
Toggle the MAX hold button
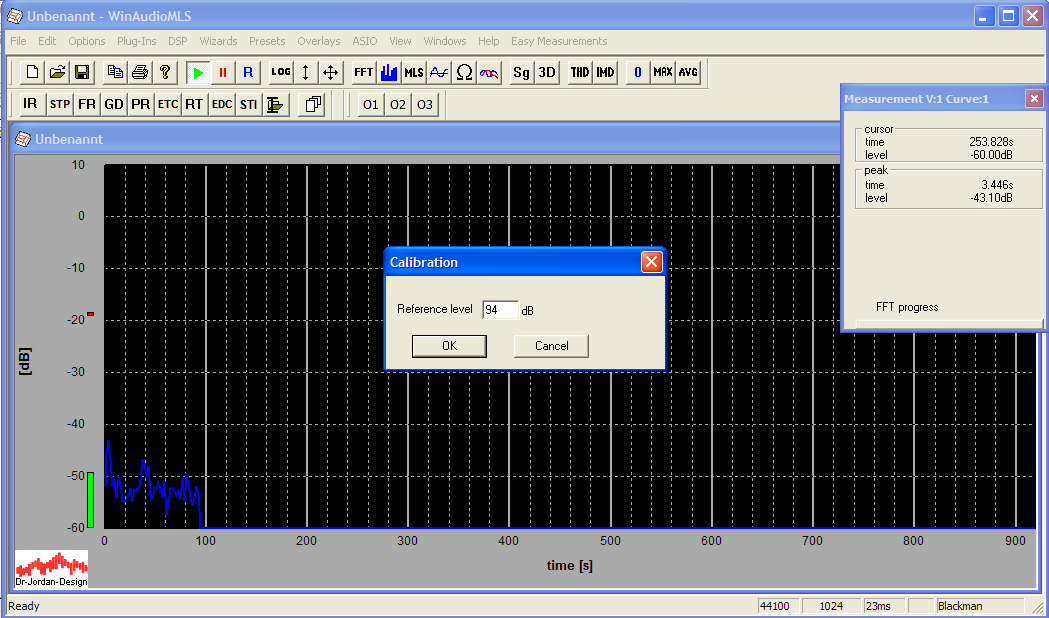pos(663,73)
